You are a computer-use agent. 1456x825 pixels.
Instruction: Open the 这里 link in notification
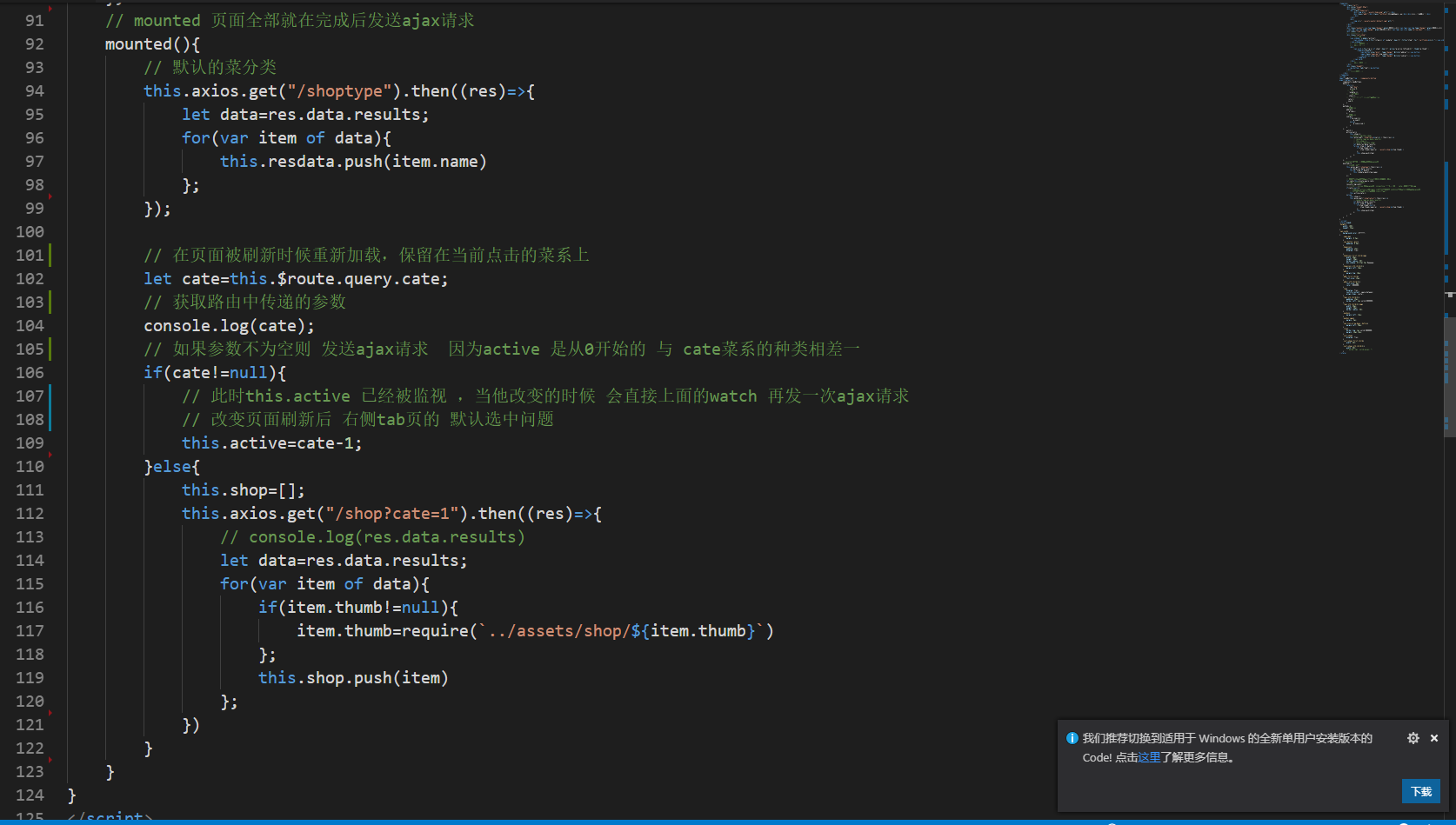tap(1150, 757)
